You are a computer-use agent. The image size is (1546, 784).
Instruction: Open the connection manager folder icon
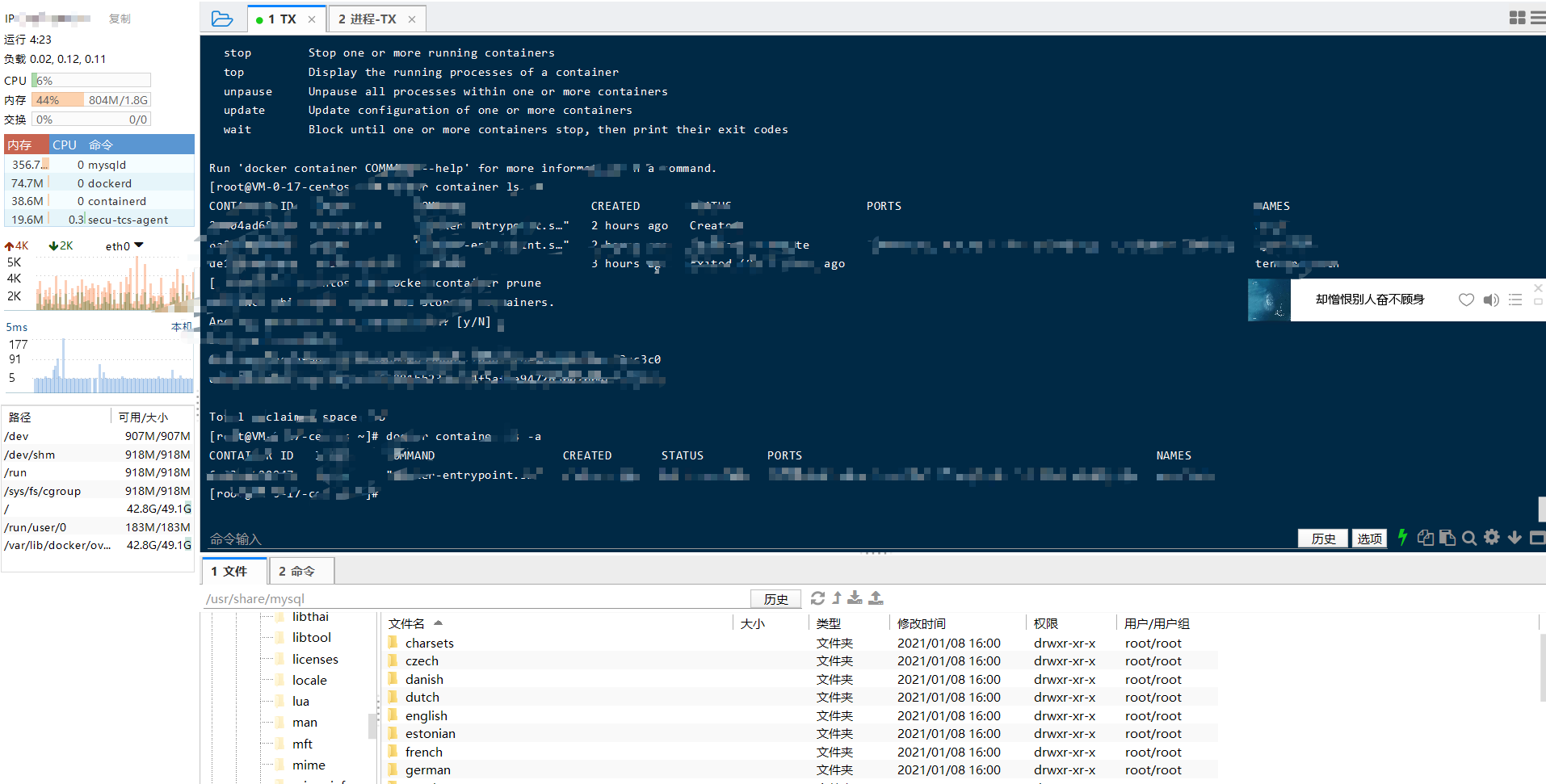pyautogui.click(x=221, y=19)
